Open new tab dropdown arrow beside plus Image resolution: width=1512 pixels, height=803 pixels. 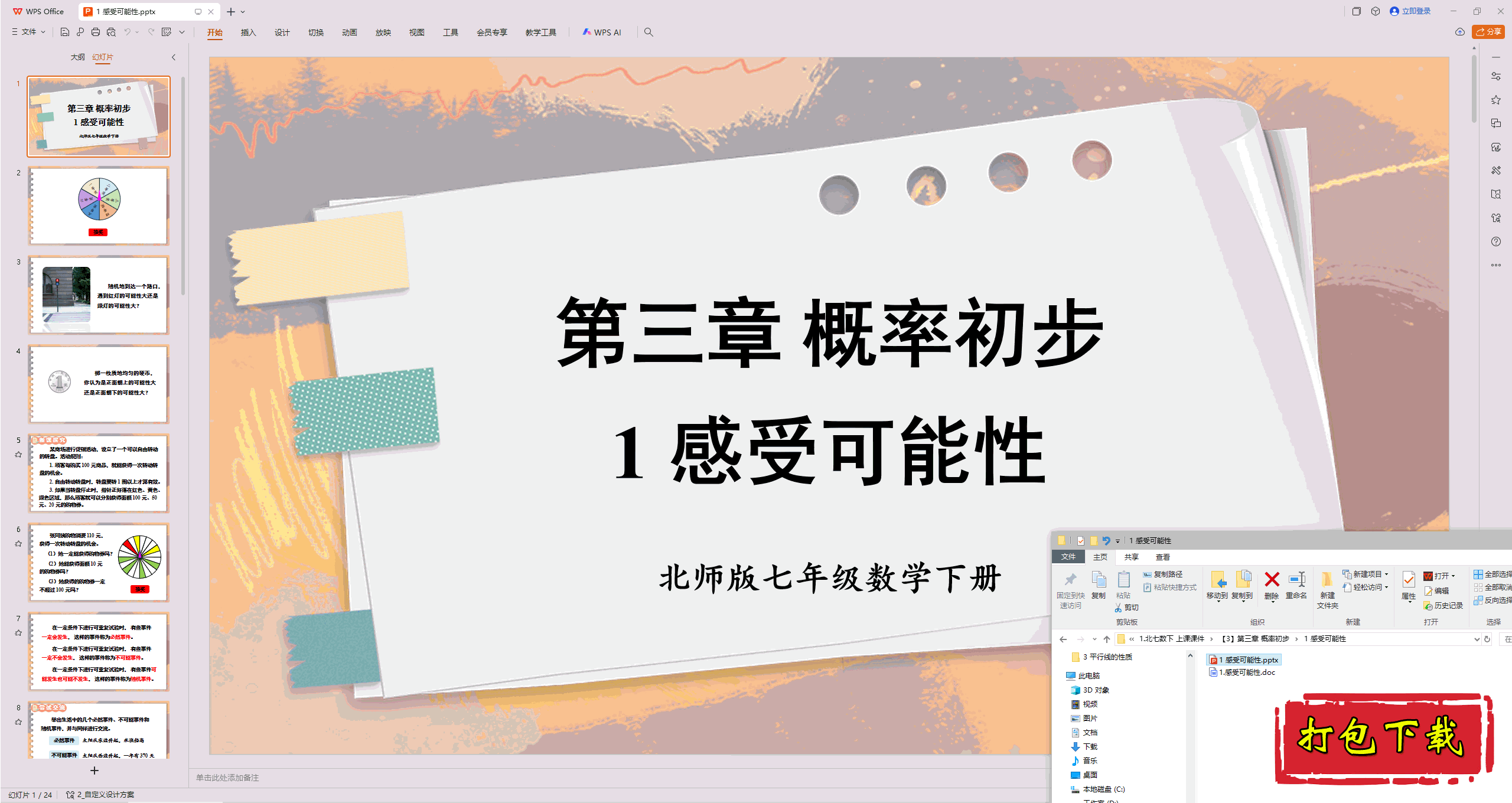[x=243, y=12]
